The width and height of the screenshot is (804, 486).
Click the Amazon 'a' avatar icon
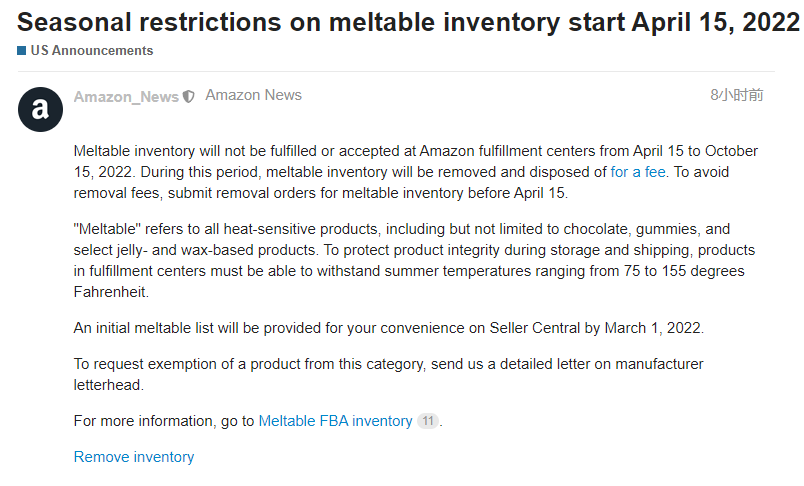pyautogui.click(x=41, y=109)
